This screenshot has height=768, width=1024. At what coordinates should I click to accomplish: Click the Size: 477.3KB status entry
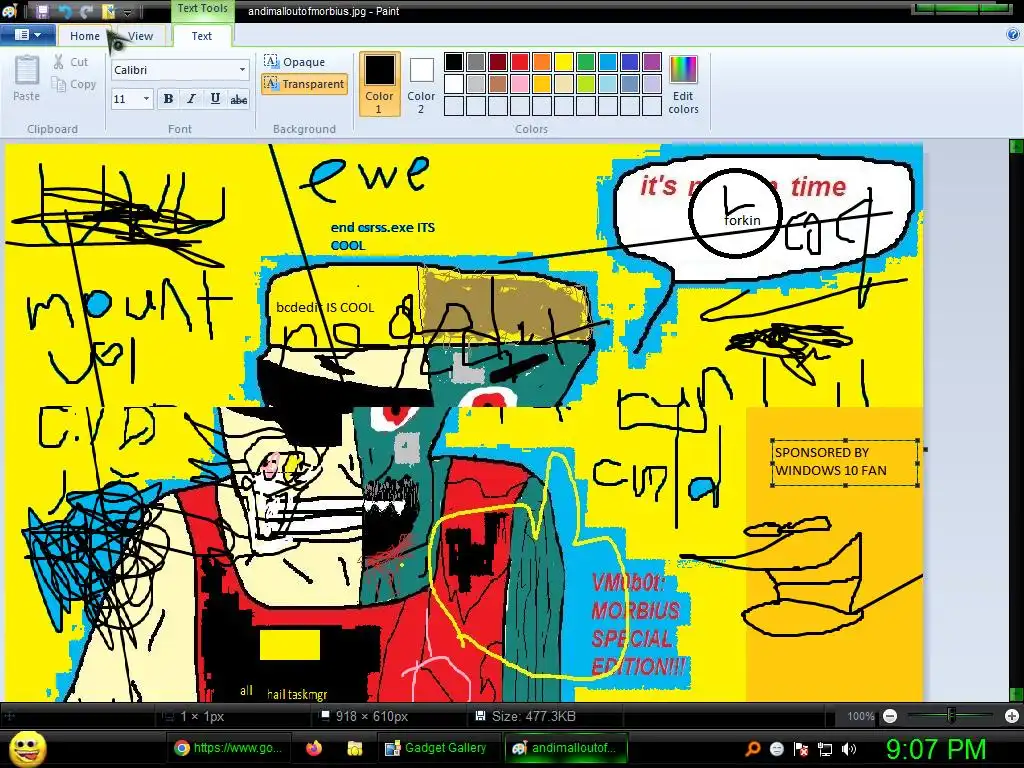pos(526,716)
